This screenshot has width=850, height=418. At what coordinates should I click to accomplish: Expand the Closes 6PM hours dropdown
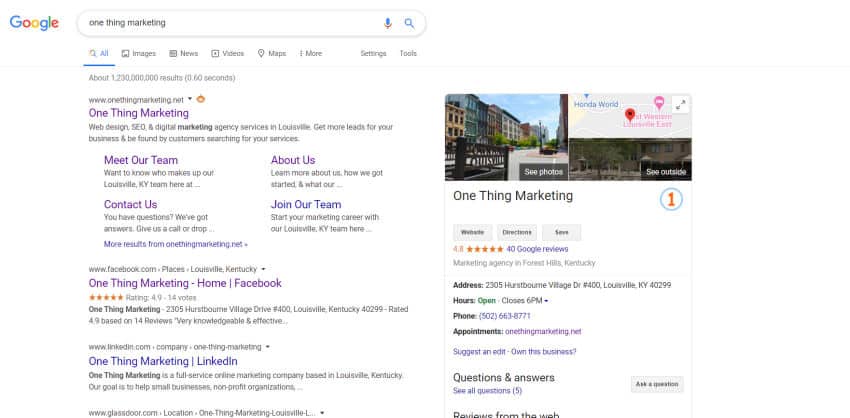point(546,301)
